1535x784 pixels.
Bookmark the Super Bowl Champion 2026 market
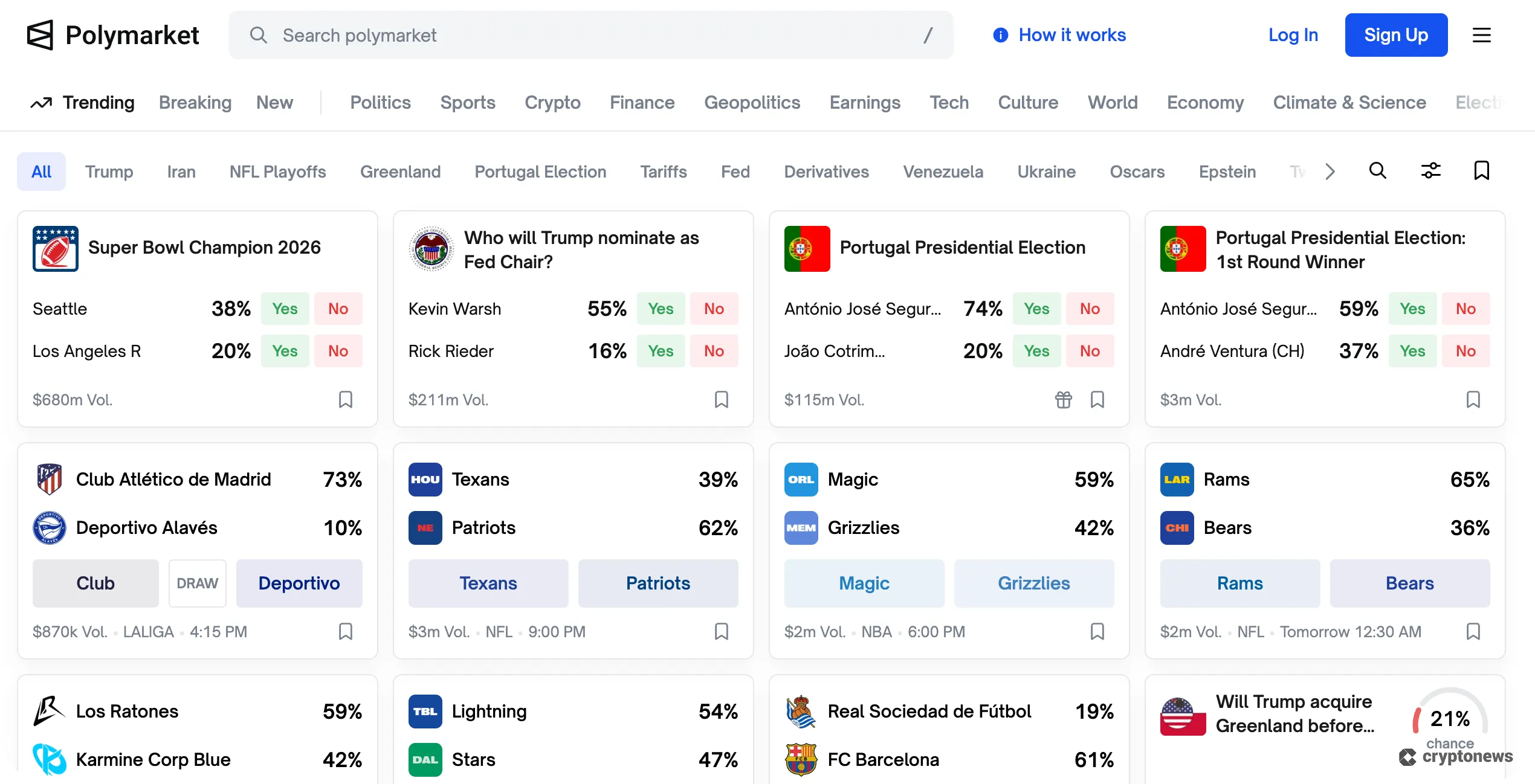346,399
